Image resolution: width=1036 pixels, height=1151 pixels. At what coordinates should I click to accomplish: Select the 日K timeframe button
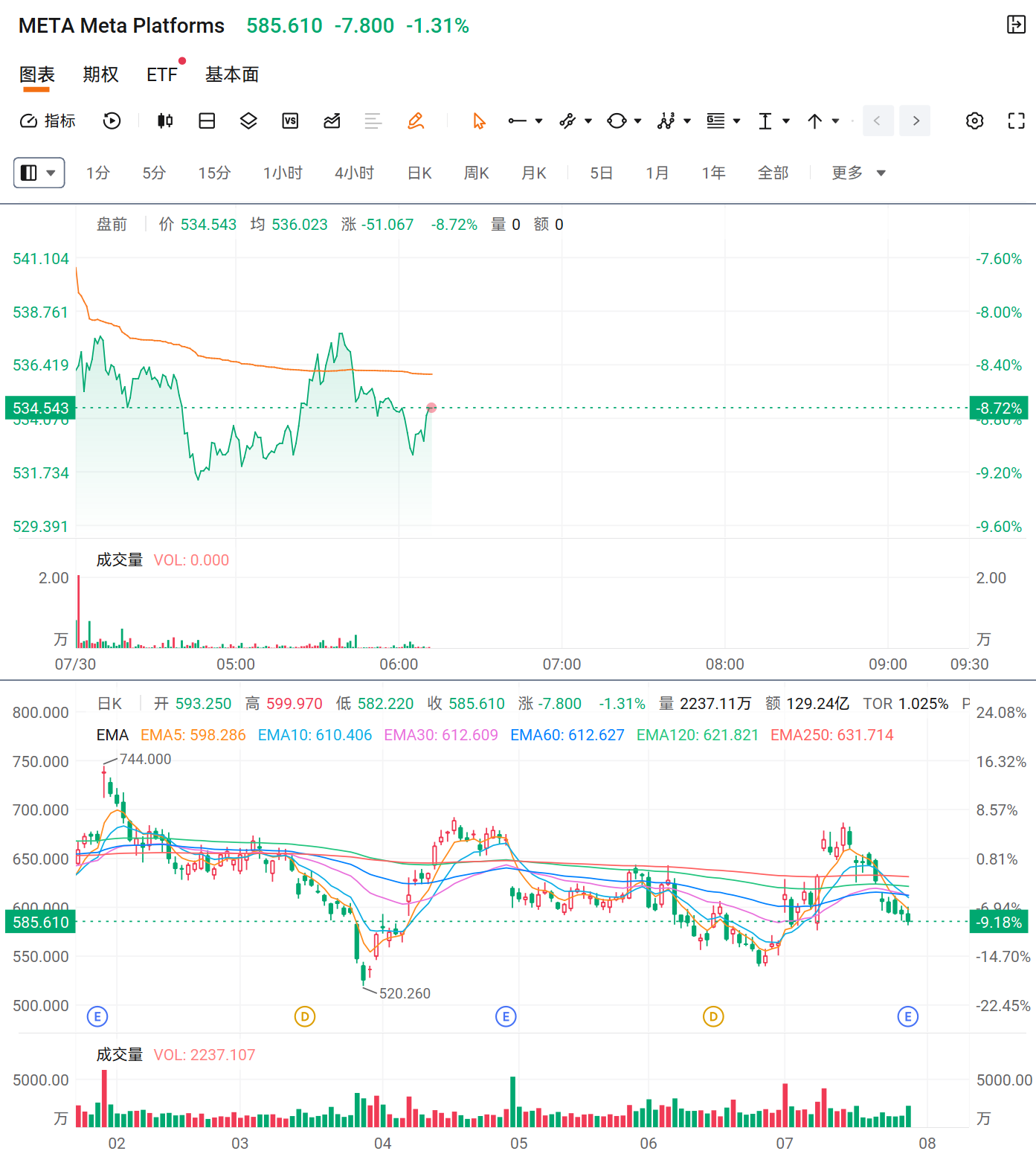click(x=419, y=173)
